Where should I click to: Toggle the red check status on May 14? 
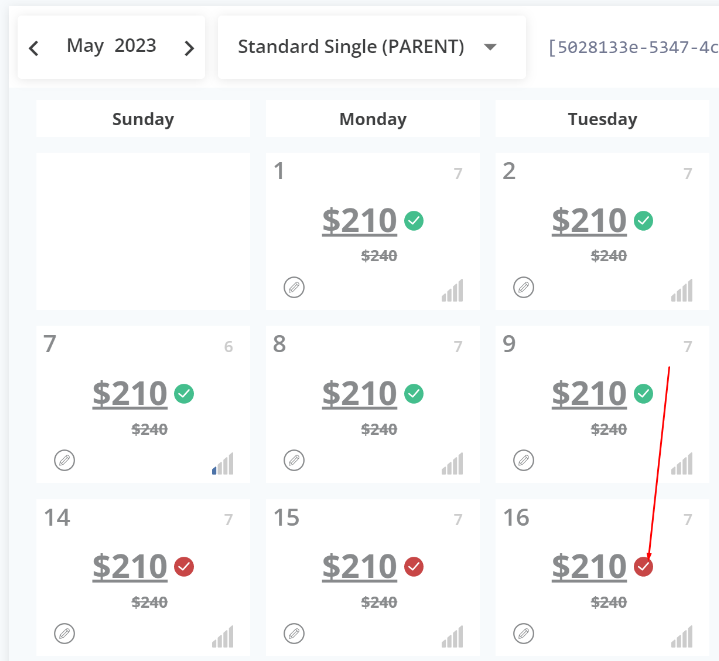pyautogui.click(x=184, y=567)
